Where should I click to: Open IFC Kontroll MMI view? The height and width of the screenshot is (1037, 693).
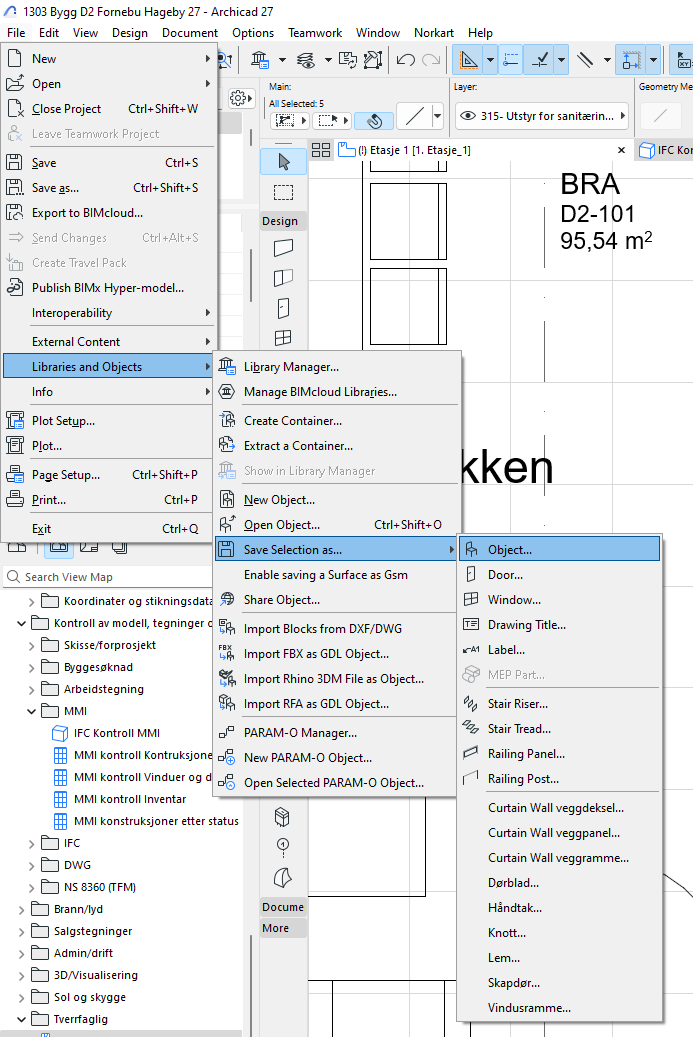[116, 733]
